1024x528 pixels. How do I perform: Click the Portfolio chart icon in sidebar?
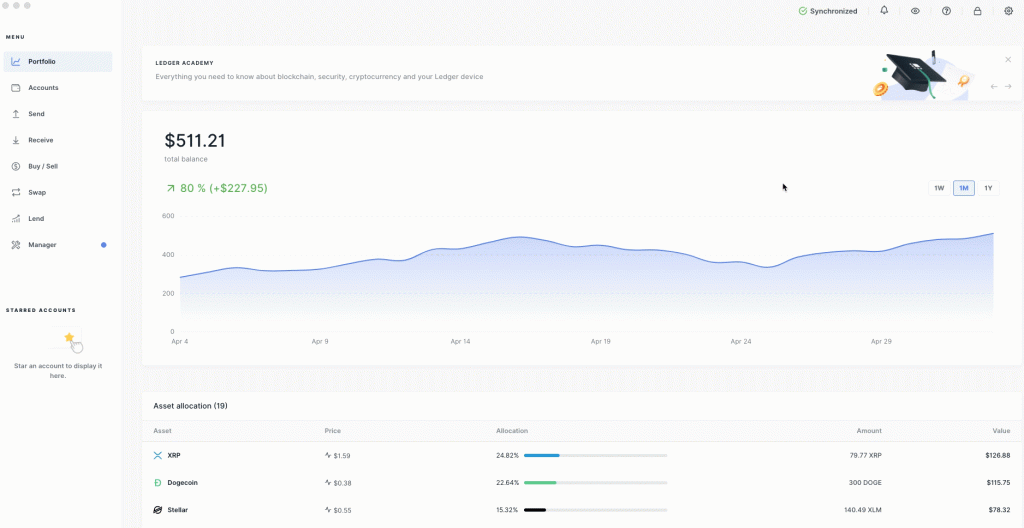16,61
